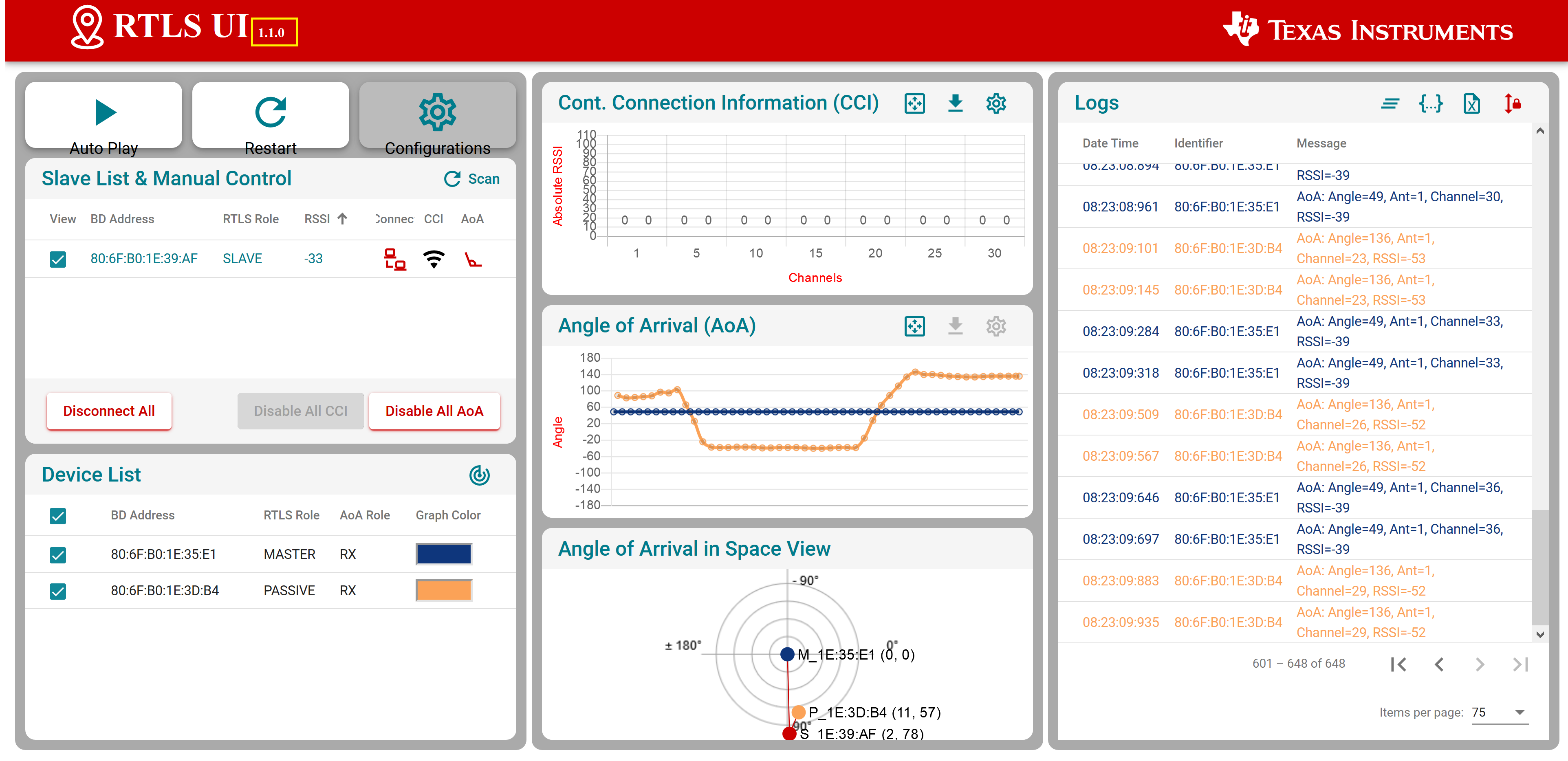Screen dimensions: 1568x761
Task: Uncheck the view box for slave 80:6F:B0:1E:39:AF
Action: [x=58, y=259]
